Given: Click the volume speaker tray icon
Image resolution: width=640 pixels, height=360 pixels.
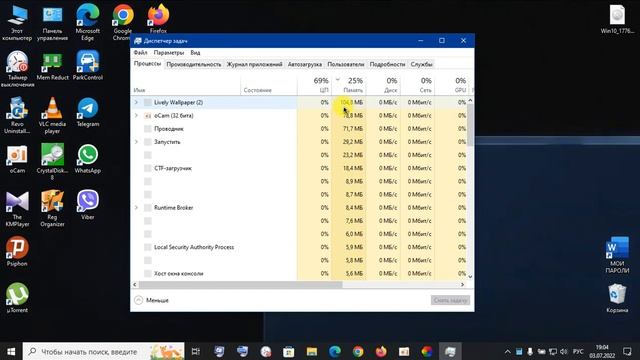Looking at the screenshot, I should click(564, 351).
